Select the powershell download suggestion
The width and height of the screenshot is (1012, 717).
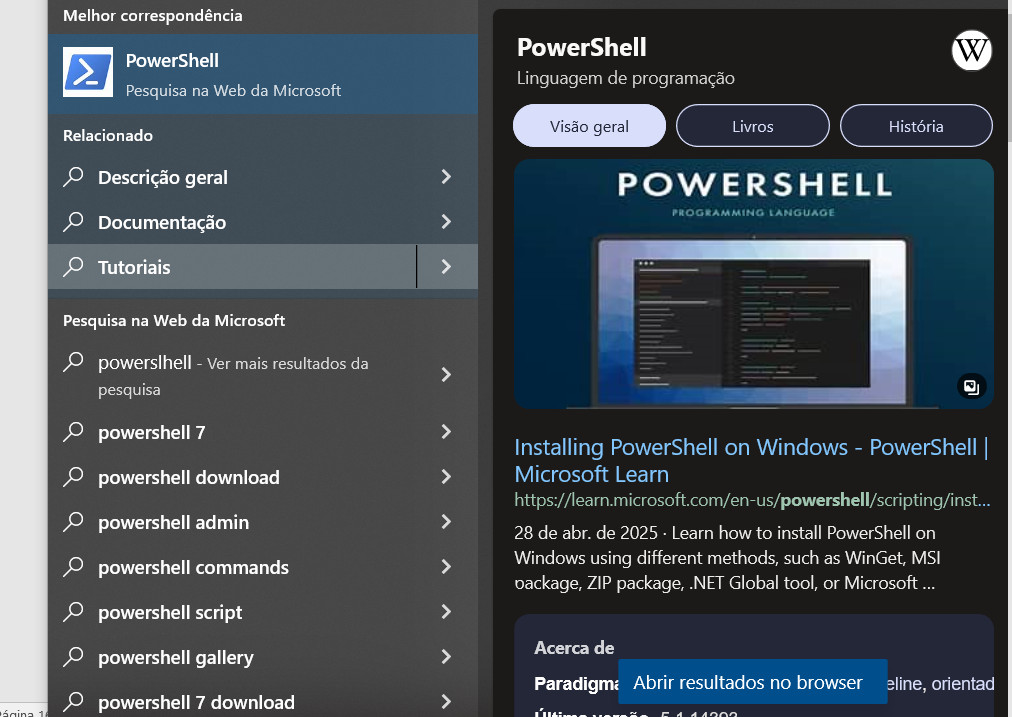[x=263, y=477]
